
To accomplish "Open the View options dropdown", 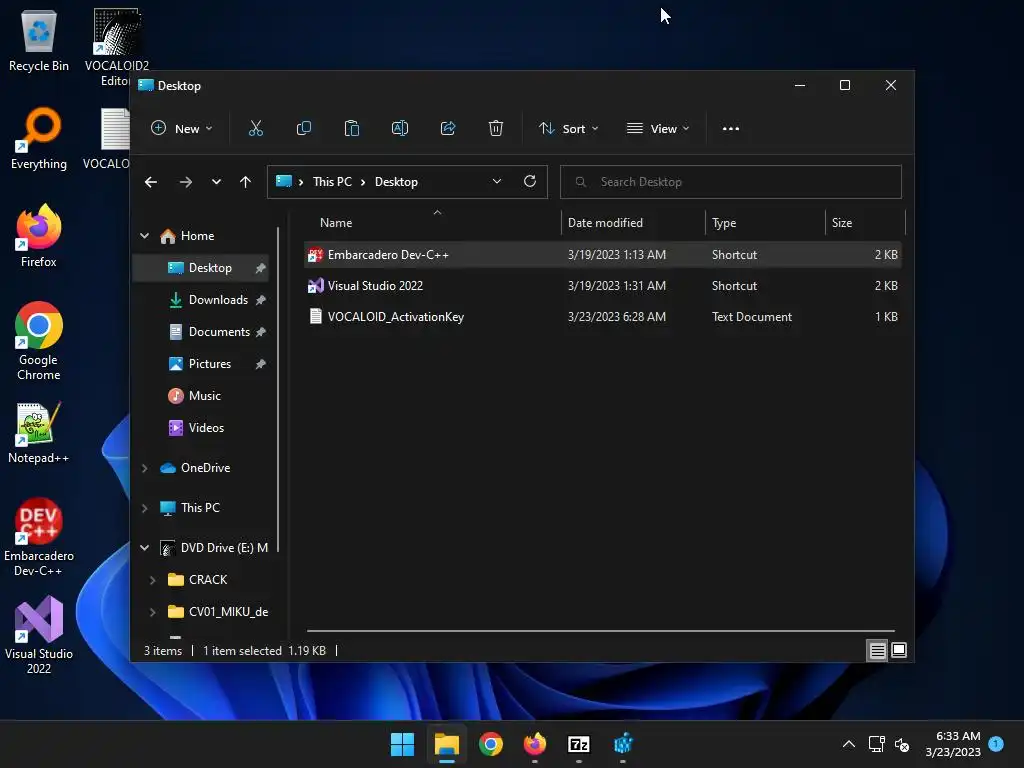I will click(658, 129).
